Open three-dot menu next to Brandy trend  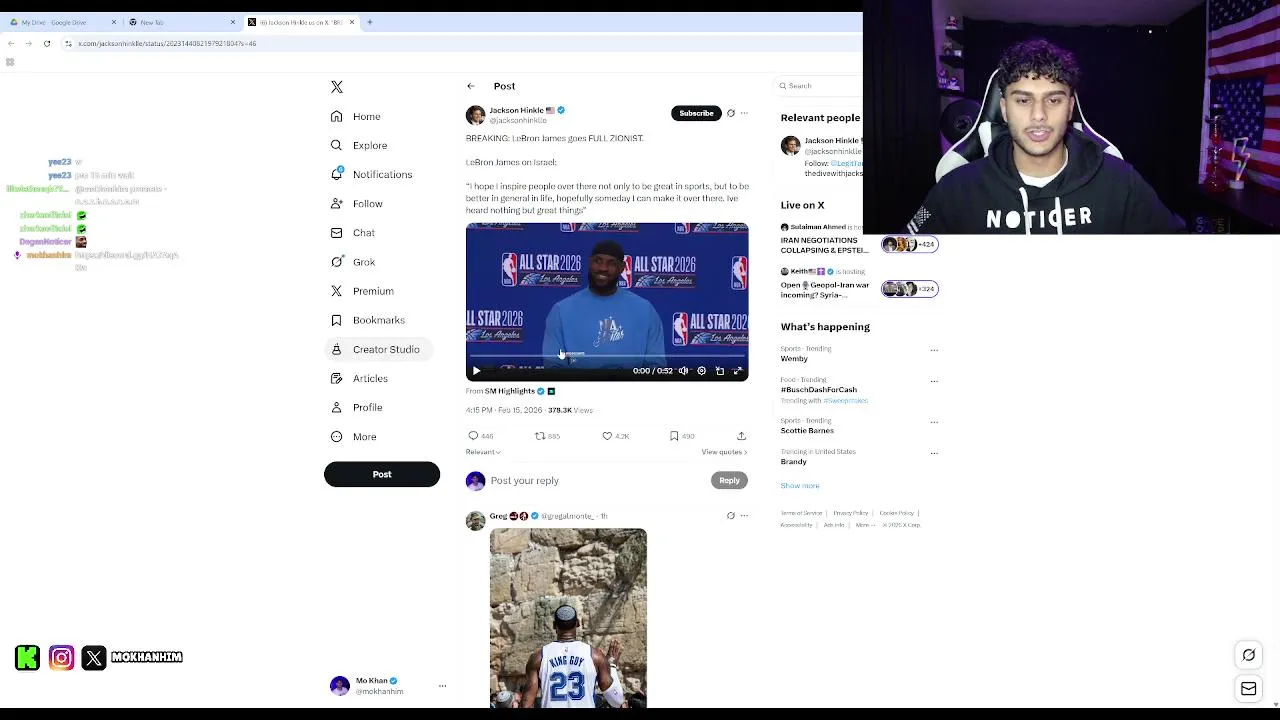coord(934,453)
